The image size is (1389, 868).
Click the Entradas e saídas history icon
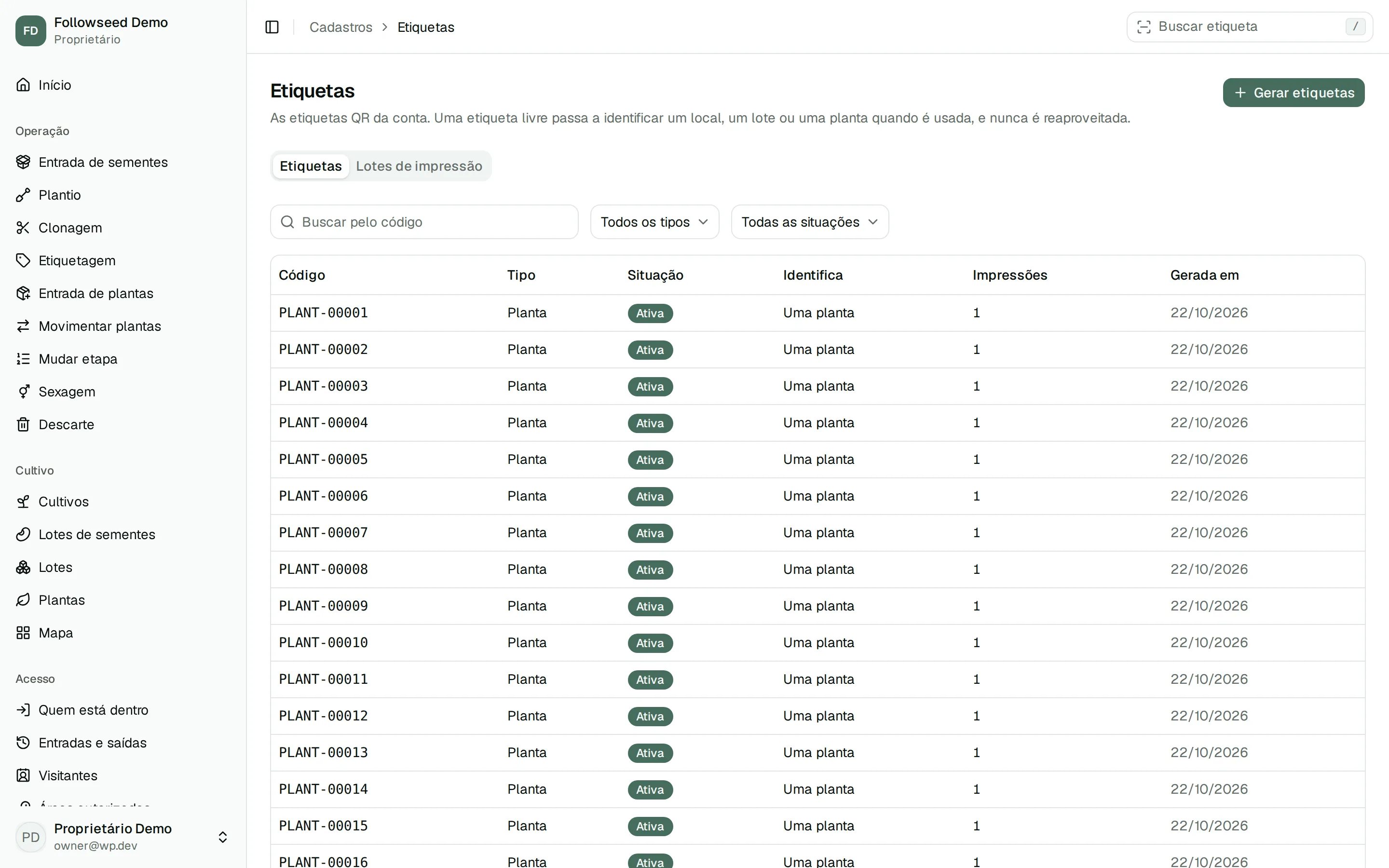tap(23, 743)
